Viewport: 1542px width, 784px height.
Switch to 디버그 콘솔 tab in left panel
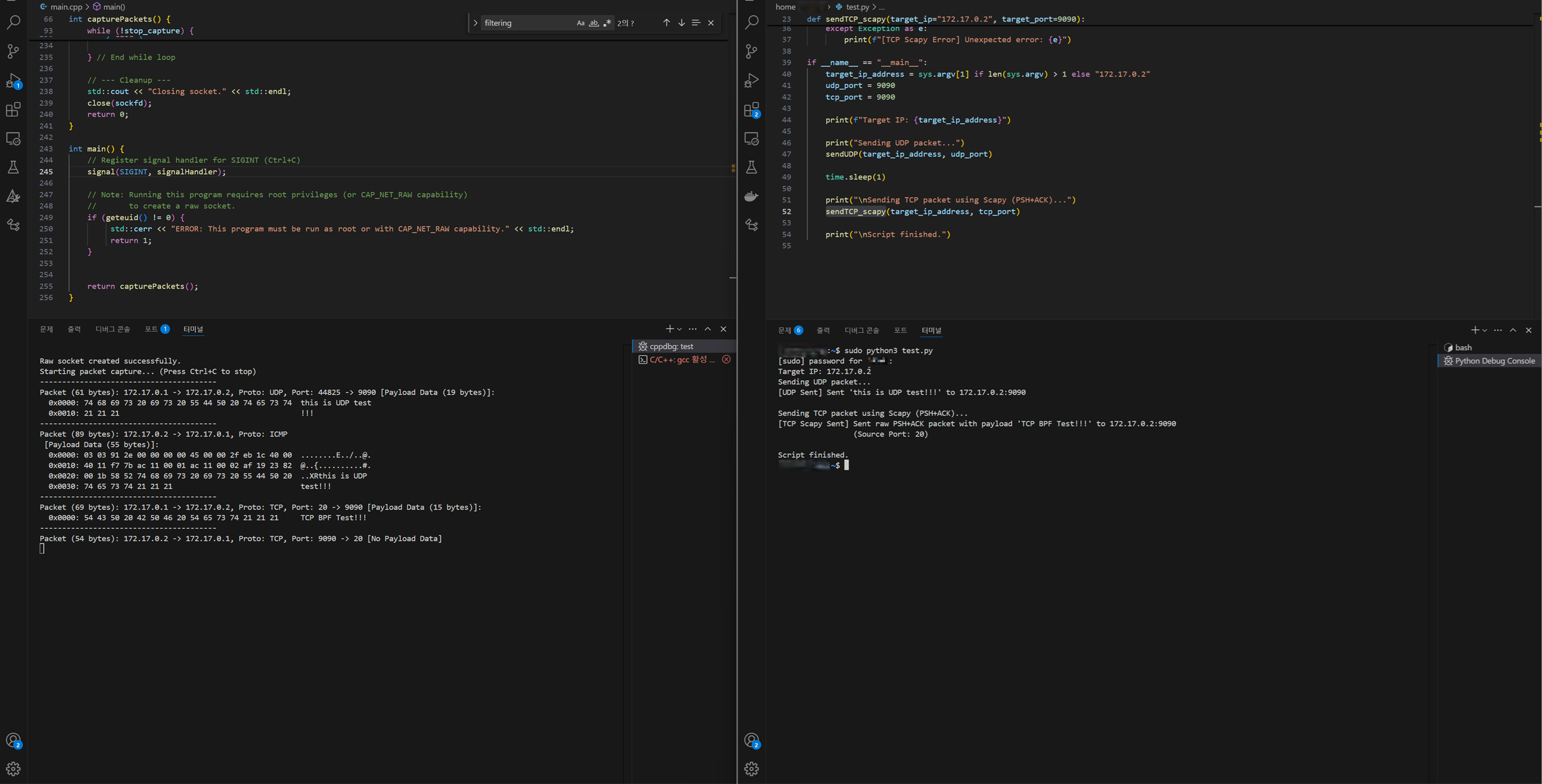113,329
